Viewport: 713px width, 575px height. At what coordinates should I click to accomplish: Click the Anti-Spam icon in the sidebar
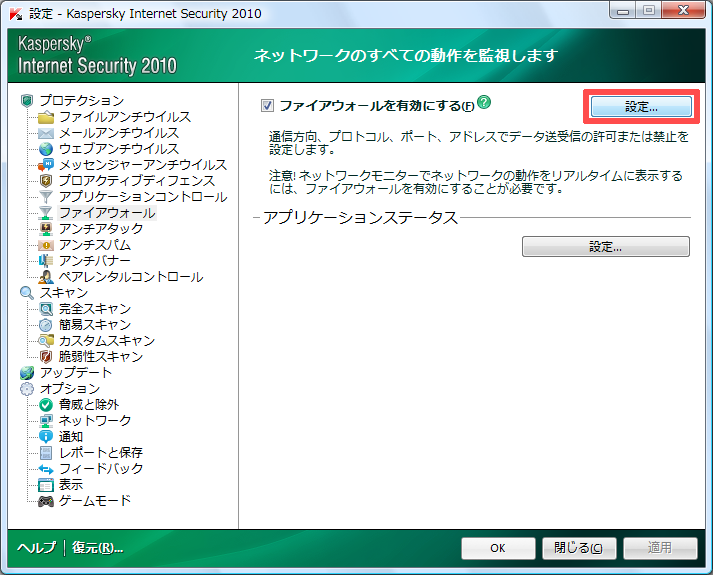[46, 245]
